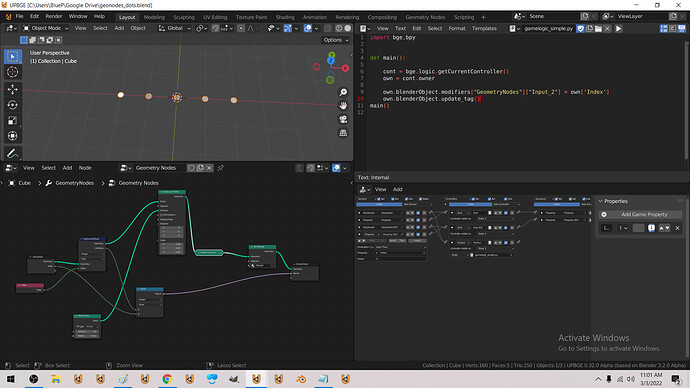Open the Render menu

click(54, 16)
